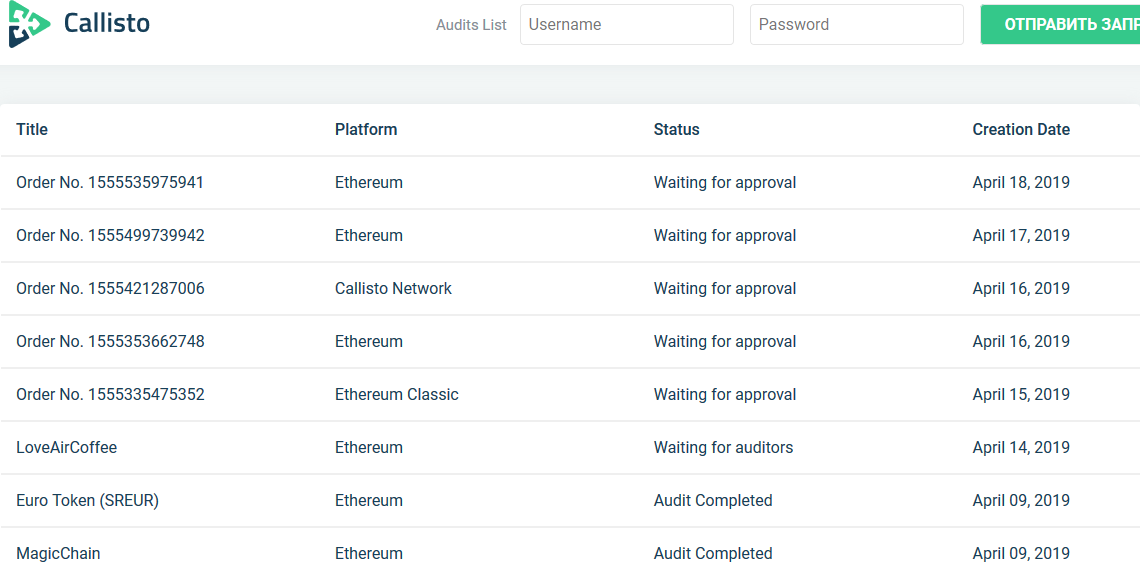Open Order No. 1555499739942

pyautogui.click(x=111, y=236)
